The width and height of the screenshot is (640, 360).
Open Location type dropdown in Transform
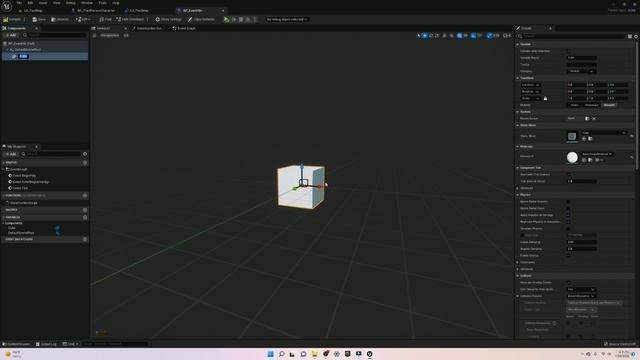pos(531,85)
